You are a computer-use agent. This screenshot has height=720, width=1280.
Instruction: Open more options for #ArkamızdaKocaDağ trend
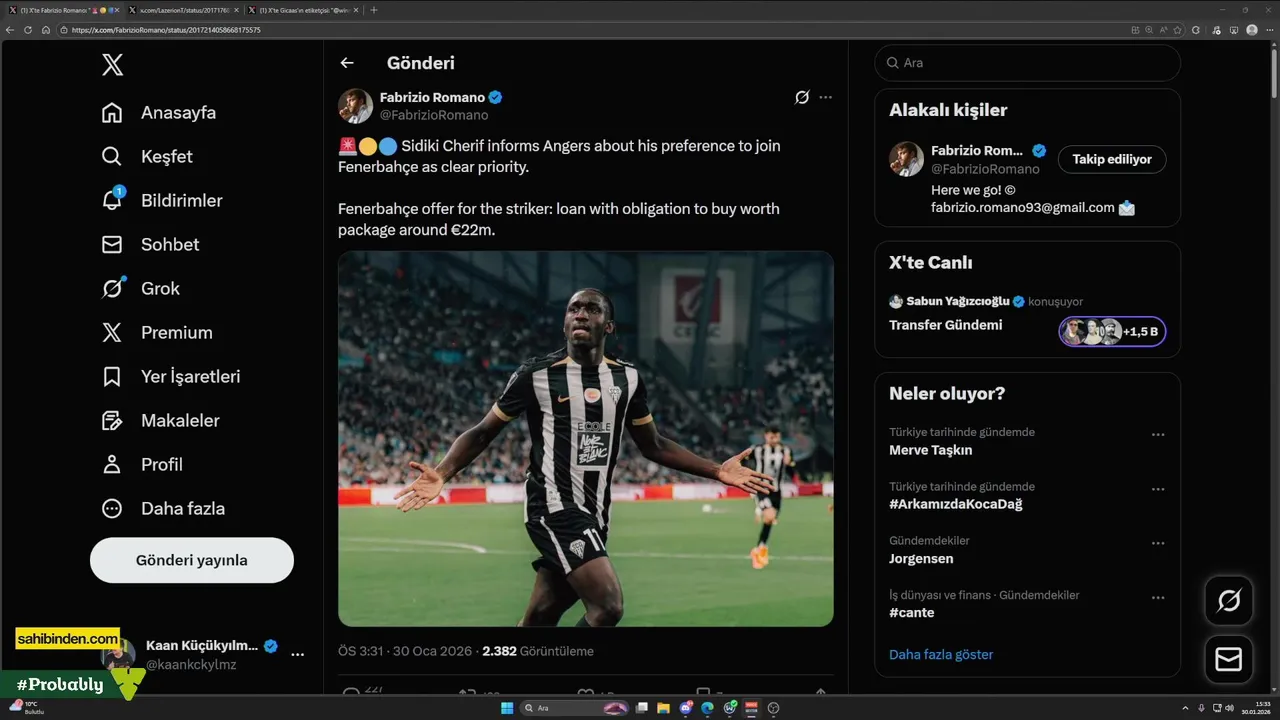point(1158,489)
